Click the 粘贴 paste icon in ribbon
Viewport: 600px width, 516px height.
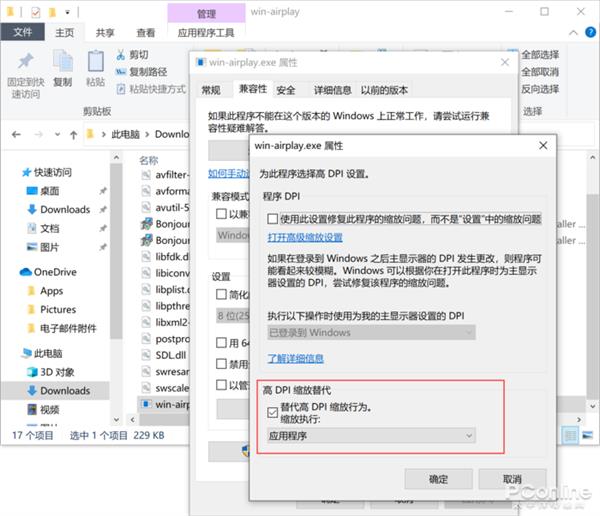click(x=95, y=62)
